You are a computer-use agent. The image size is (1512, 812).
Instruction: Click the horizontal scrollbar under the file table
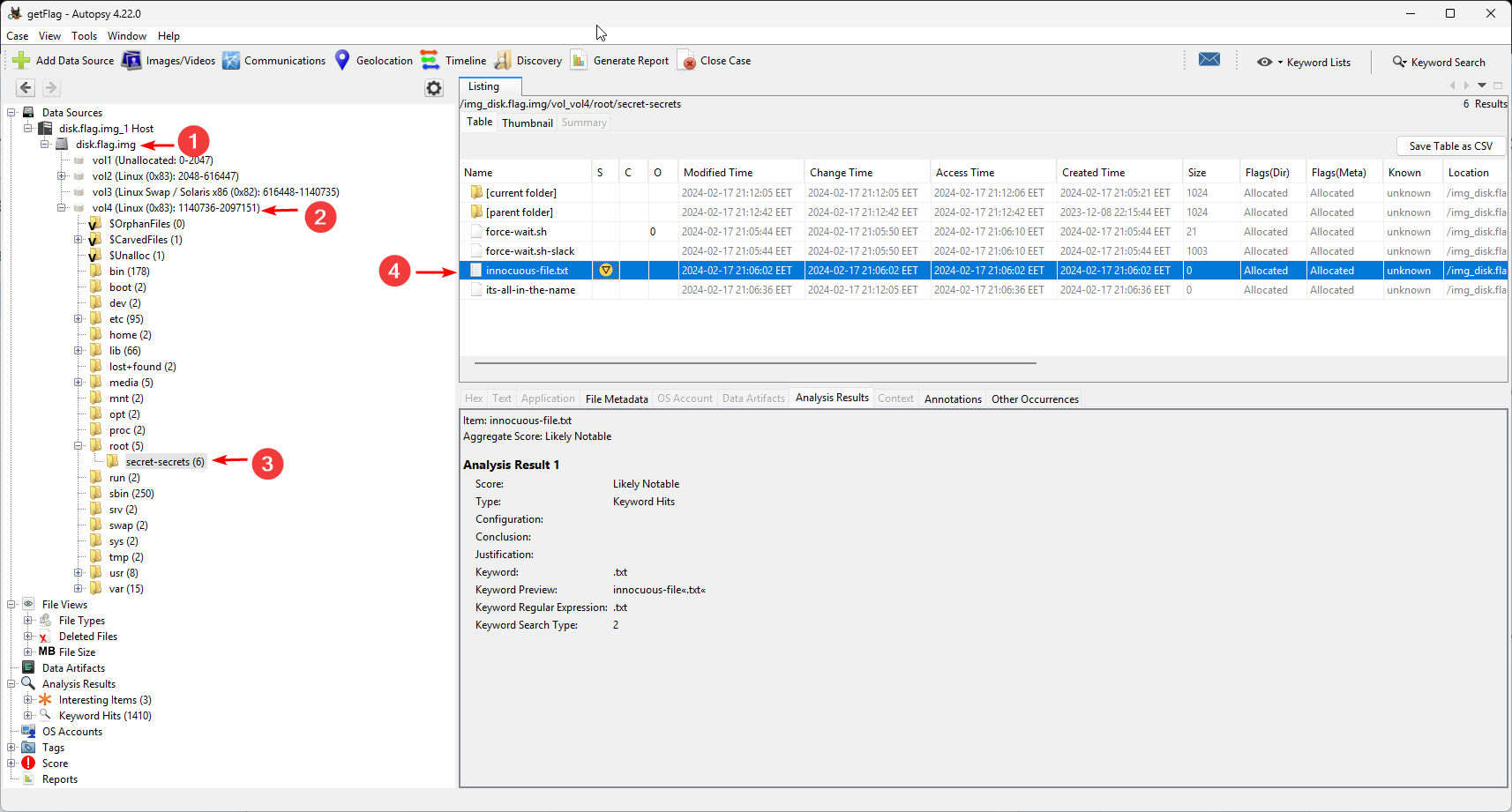(754, 362)
